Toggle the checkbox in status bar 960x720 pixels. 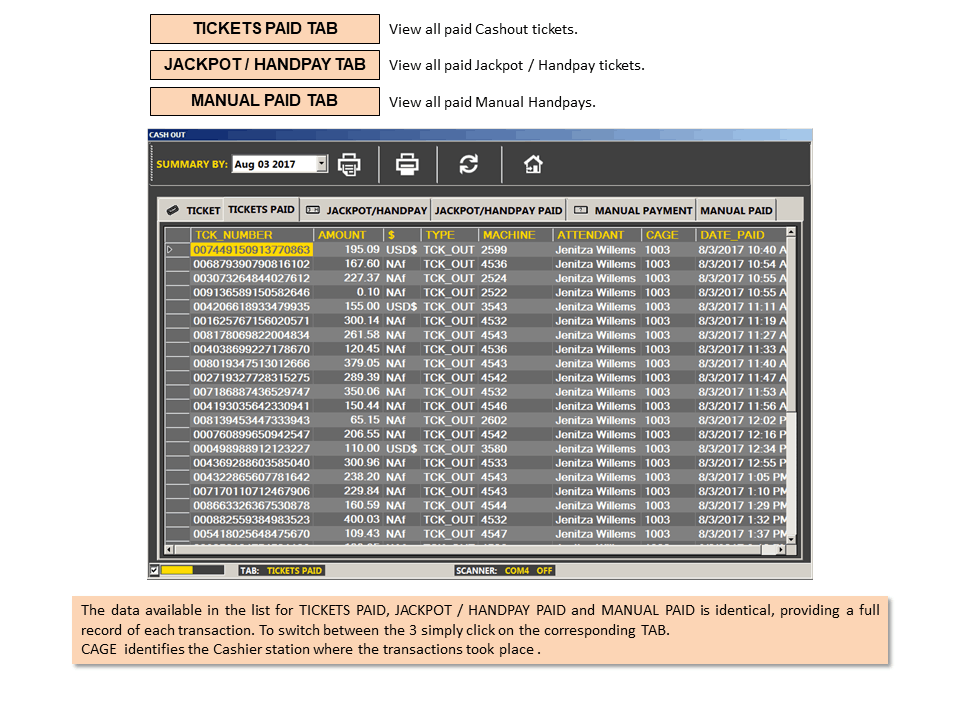154,570
